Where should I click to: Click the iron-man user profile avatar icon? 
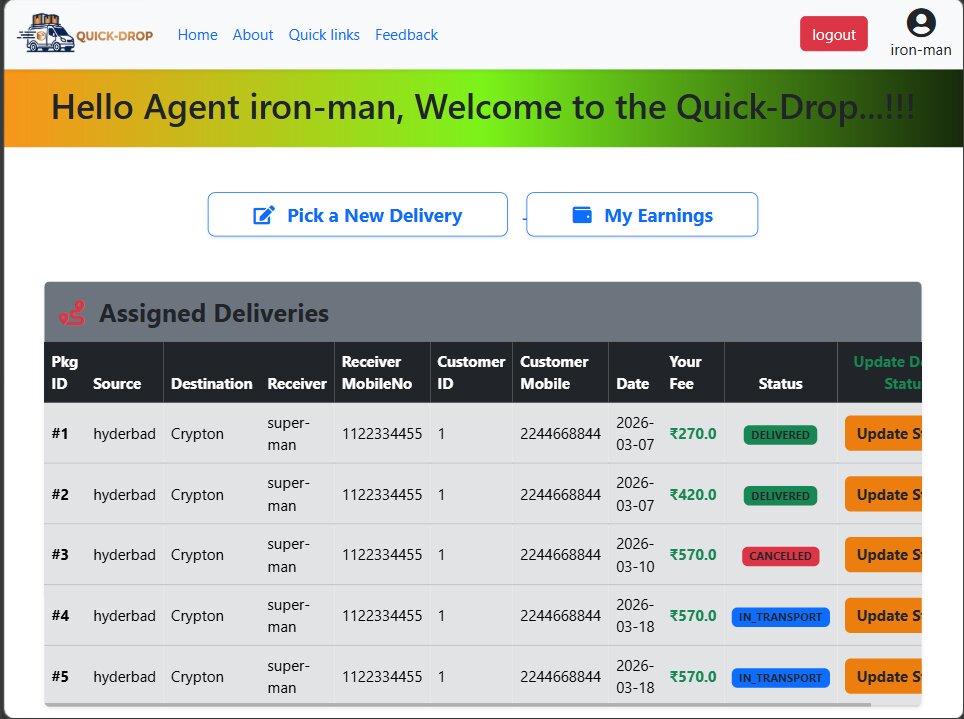(920, 23)
